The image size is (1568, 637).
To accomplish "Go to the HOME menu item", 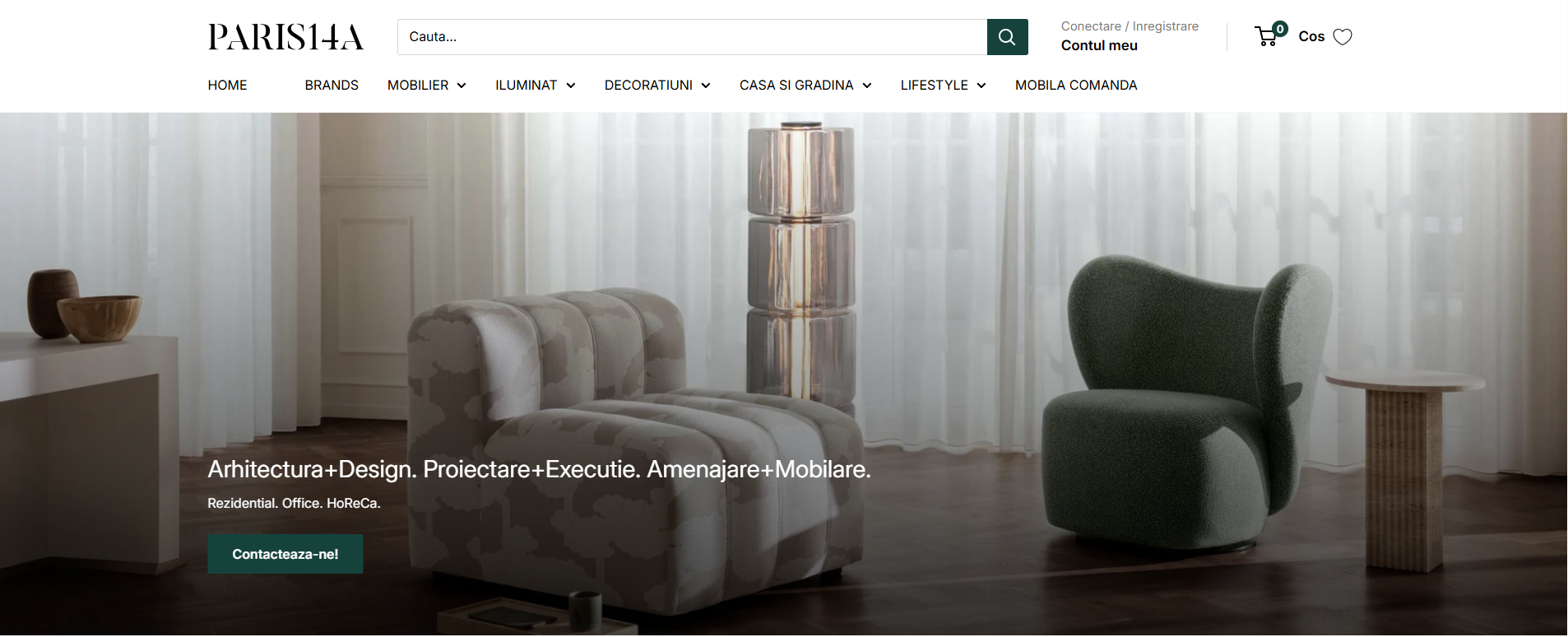I will [227, 86].
